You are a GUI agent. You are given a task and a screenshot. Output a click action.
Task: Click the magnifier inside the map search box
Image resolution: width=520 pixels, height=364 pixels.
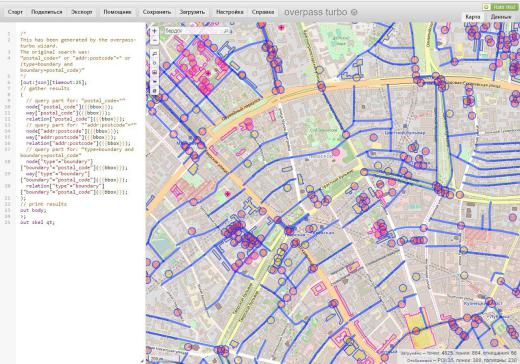pyautogui.click(x=226, y=31)
